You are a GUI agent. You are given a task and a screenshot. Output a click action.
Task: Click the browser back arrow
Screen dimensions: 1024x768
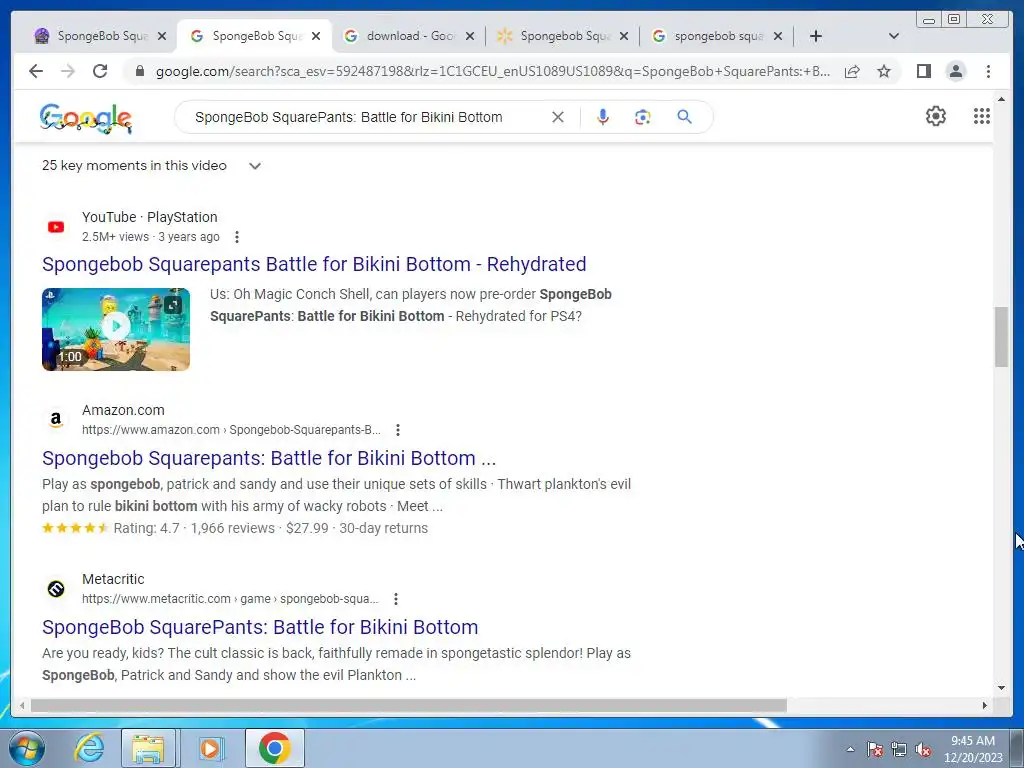tap(36, 71)
